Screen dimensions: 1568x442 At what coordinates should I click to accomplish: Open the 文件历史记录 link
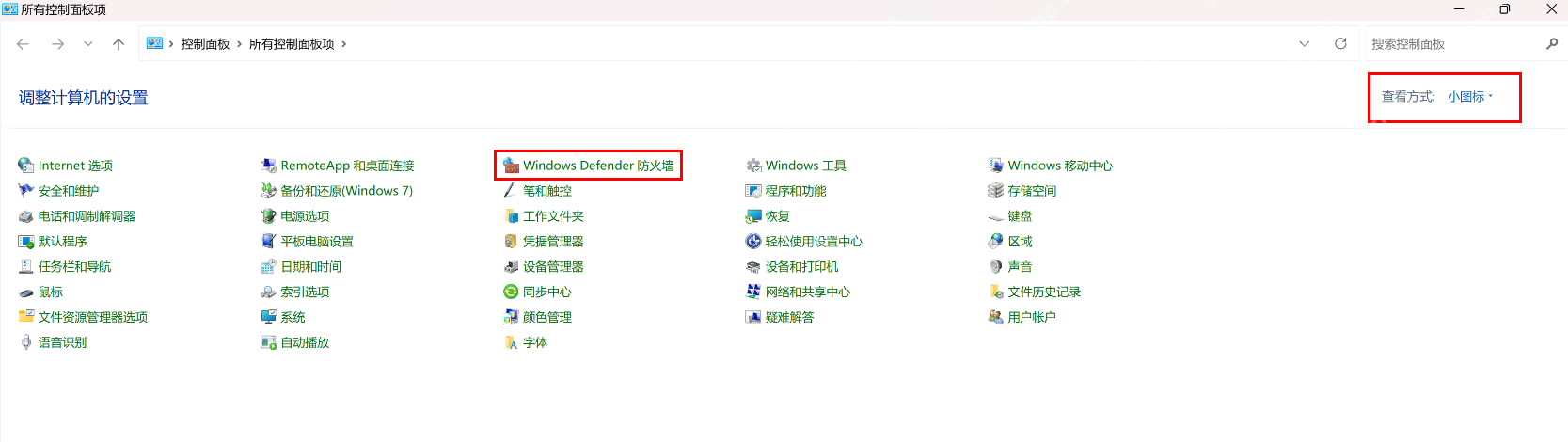coord(1044,292)
